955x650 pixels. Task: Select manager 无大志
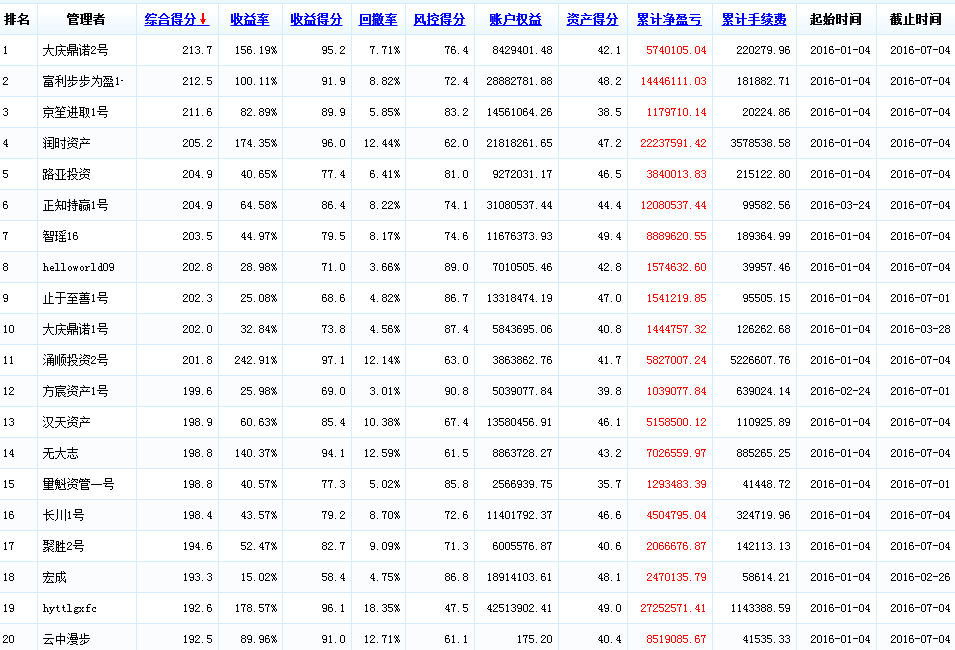(60, 453)
